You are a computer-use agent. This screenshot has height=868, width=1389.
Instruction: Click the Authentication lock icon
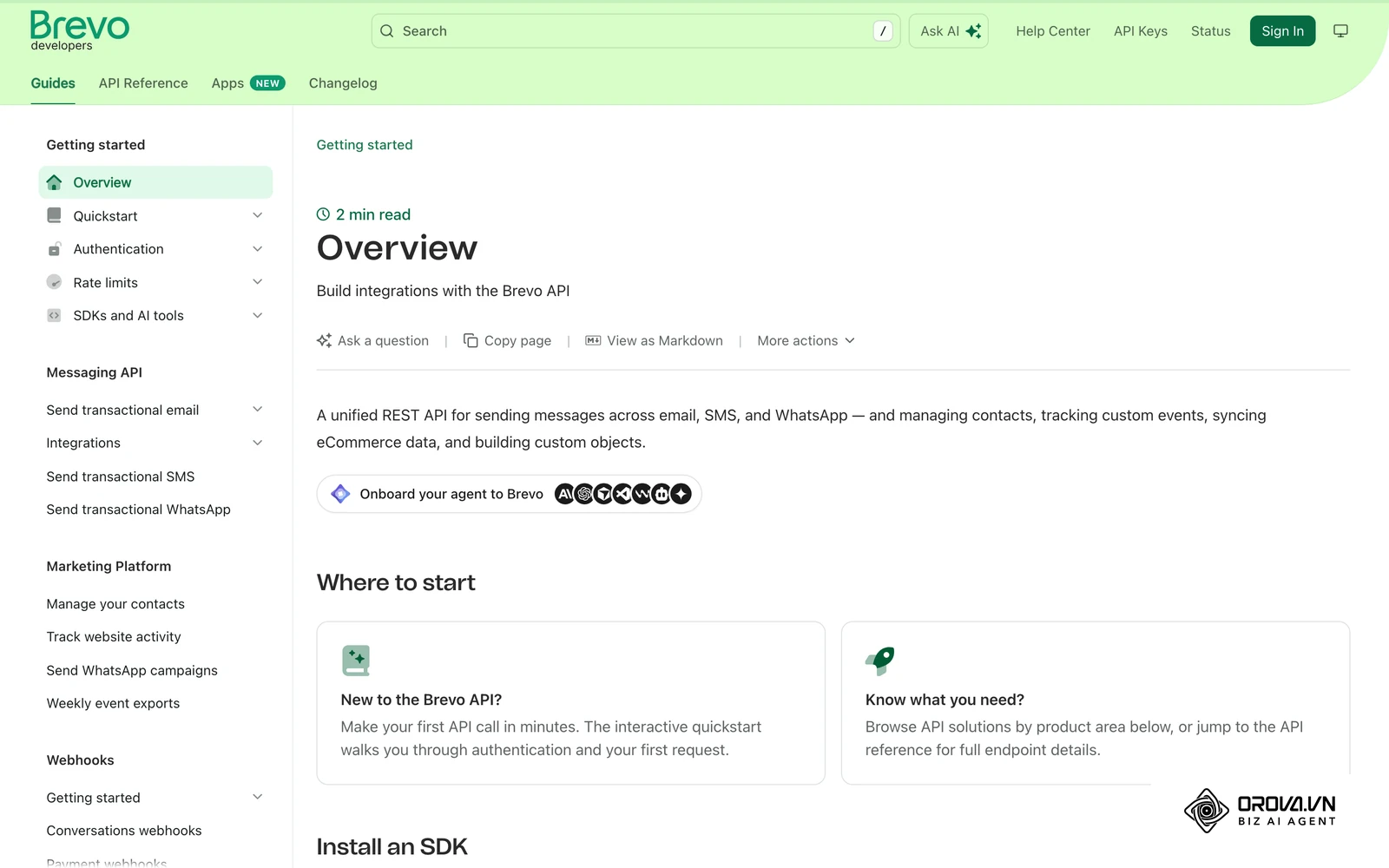pos(54,249)
